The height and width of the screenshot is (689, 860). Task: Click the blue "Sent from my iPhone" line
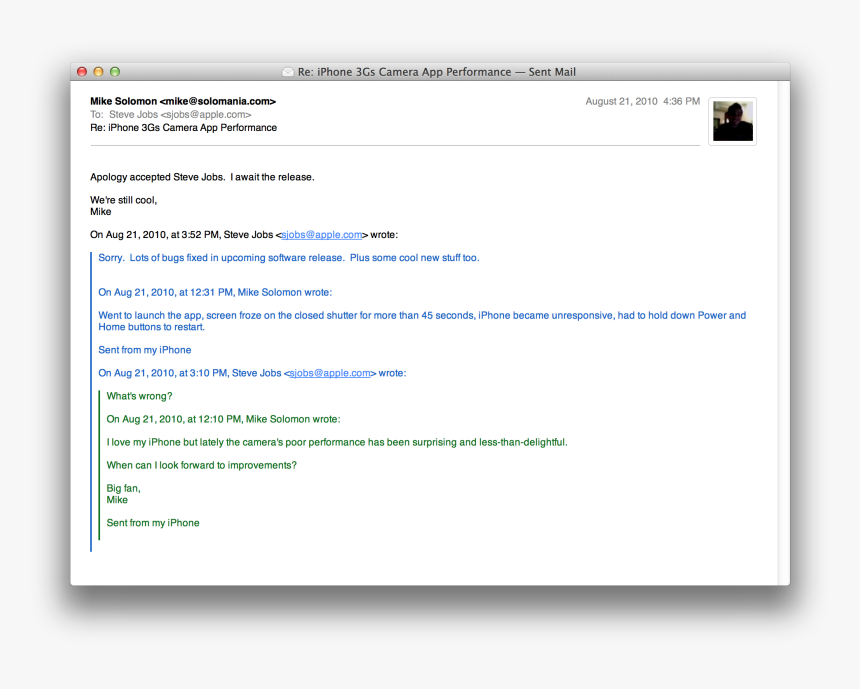(x=144, y=350)
